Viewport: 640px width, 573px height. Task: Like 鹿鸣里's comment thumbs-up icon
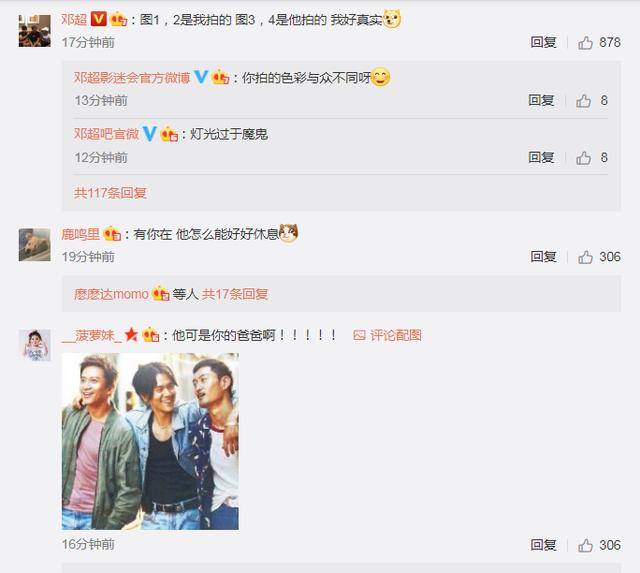pyautogui.click(x=585, y=257)
